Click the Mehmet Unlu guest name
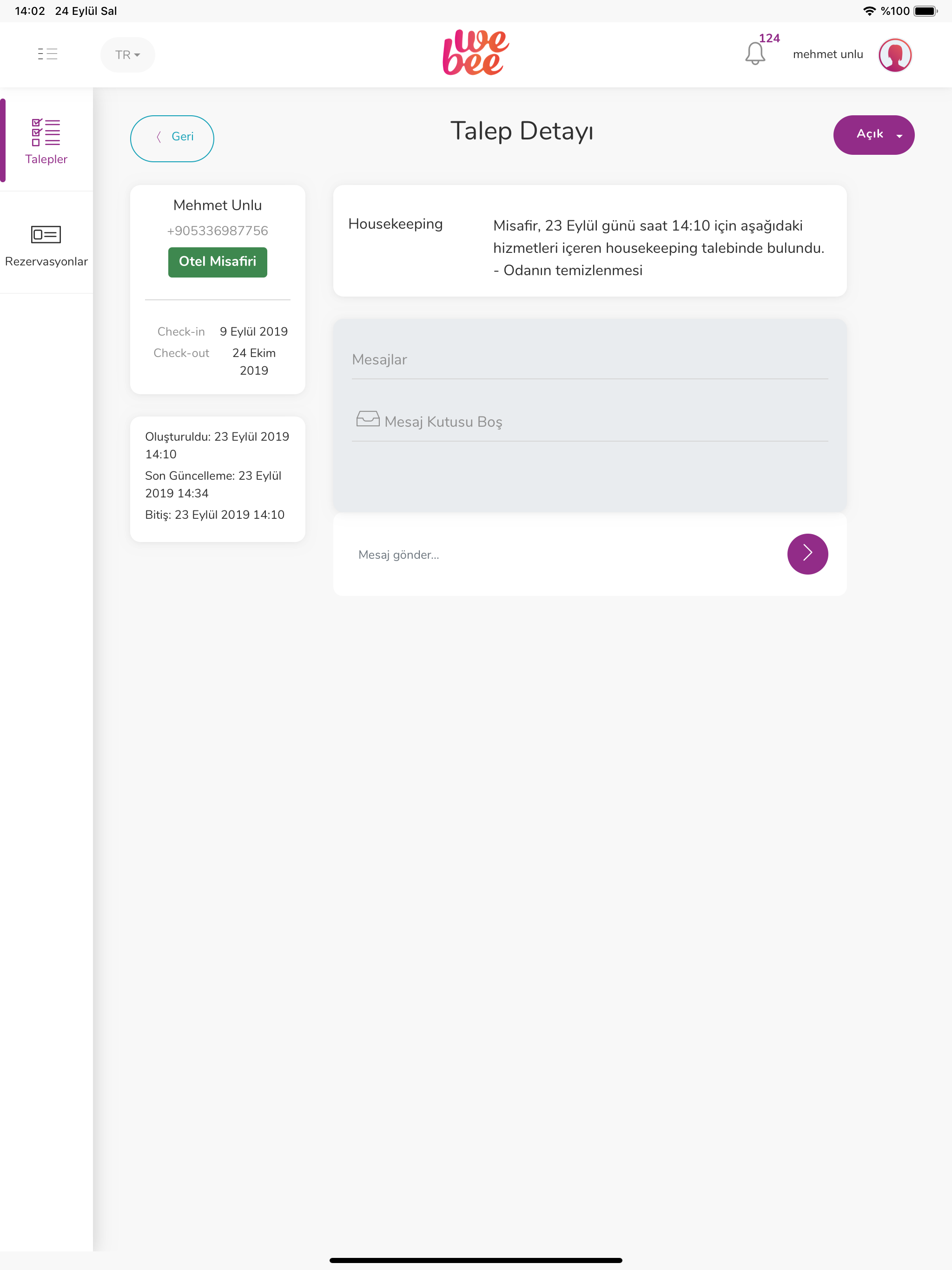 point(218,205)
